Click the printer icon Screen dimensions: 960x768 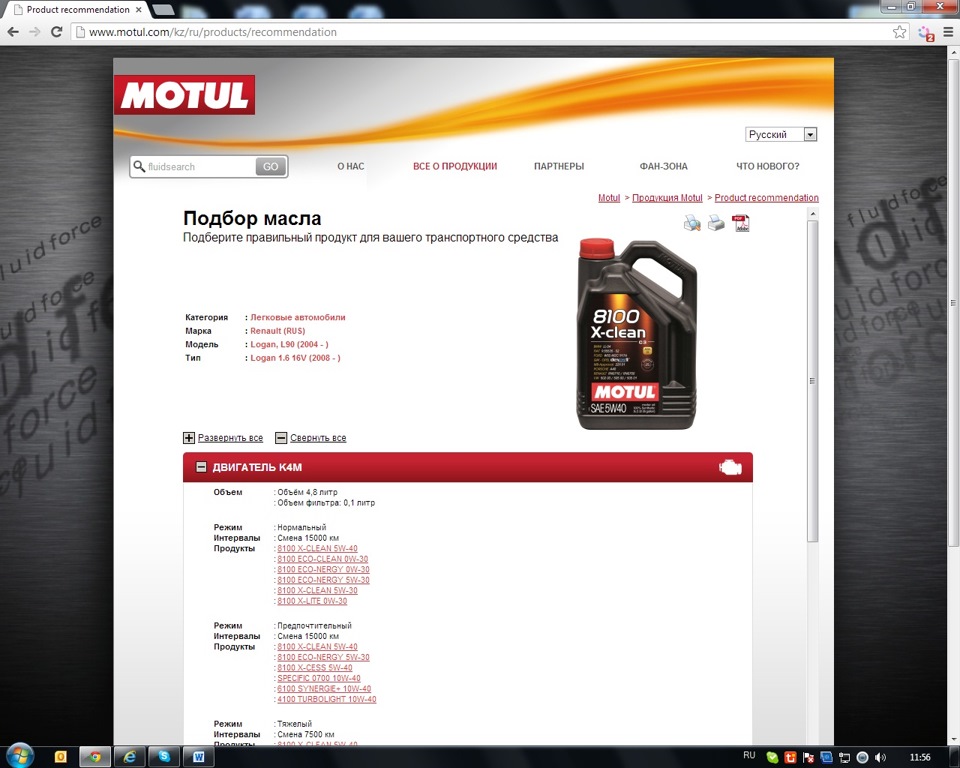716,224
